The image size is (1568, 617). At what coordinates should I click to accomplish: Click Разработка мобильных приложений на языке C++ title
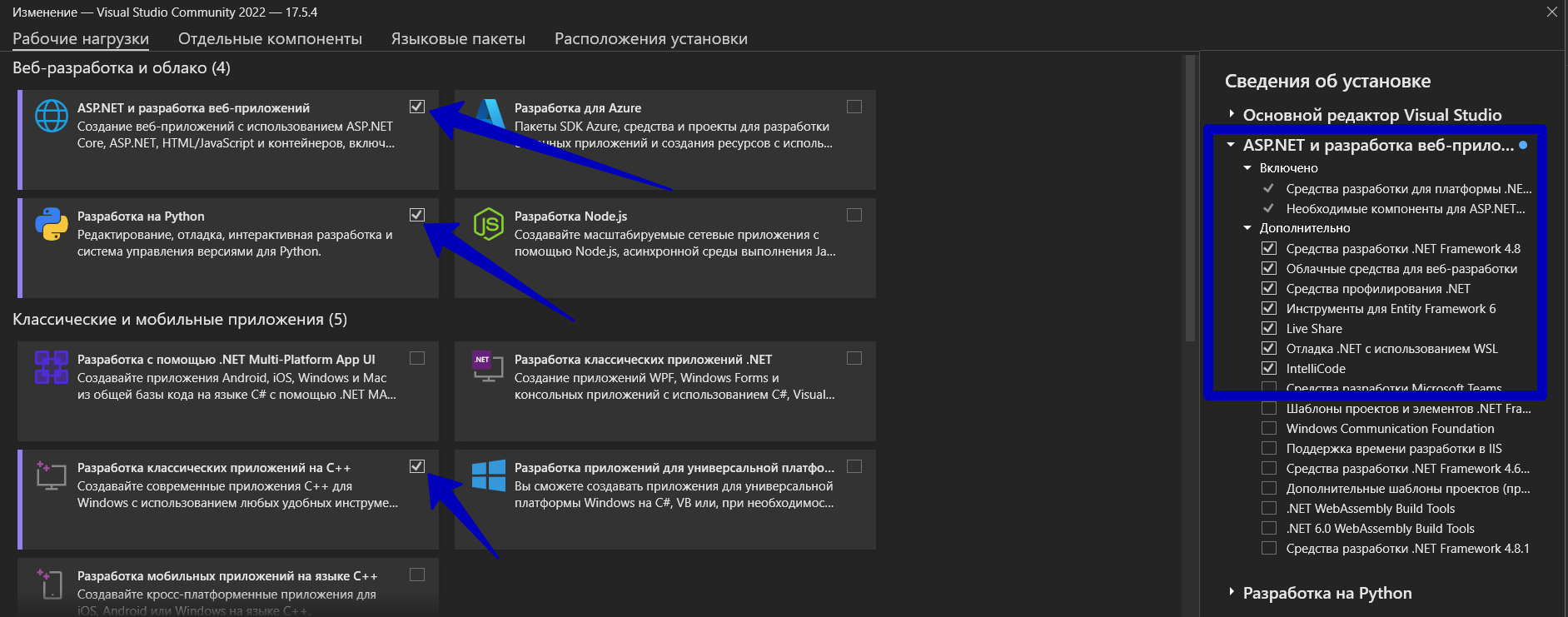pos(227,575)
